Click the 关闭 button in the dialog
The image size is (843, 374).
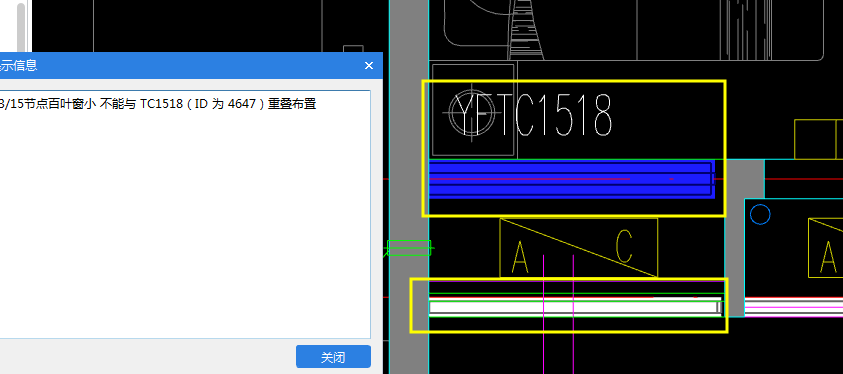click(x=333, y=357)
